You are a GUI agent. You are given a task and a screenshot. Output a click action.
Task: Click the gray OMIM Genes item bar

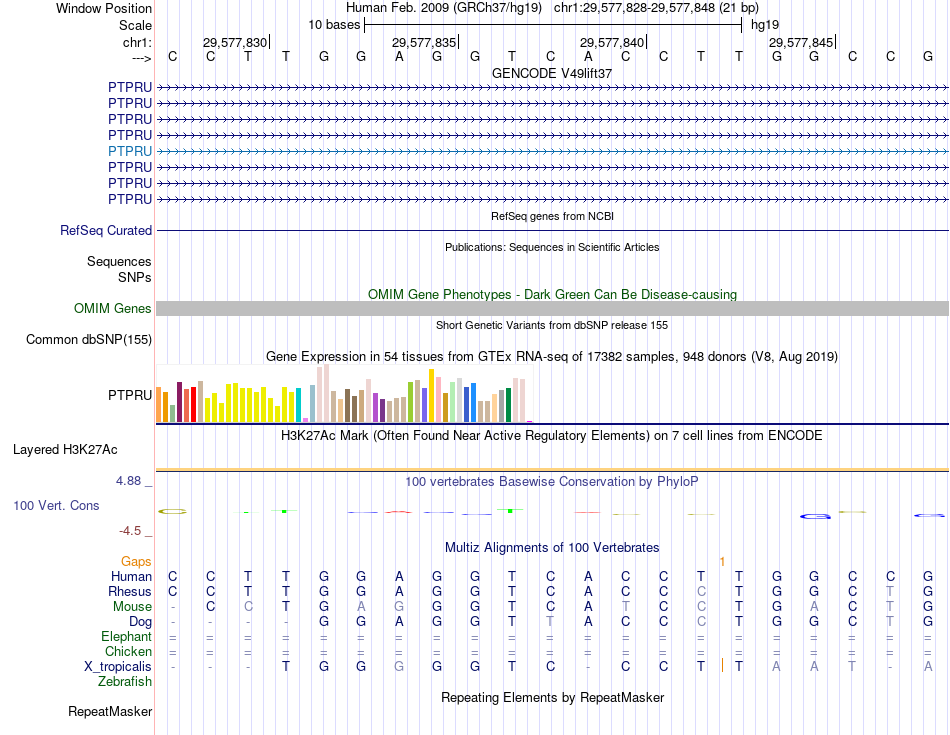click(x=552, y=309)
